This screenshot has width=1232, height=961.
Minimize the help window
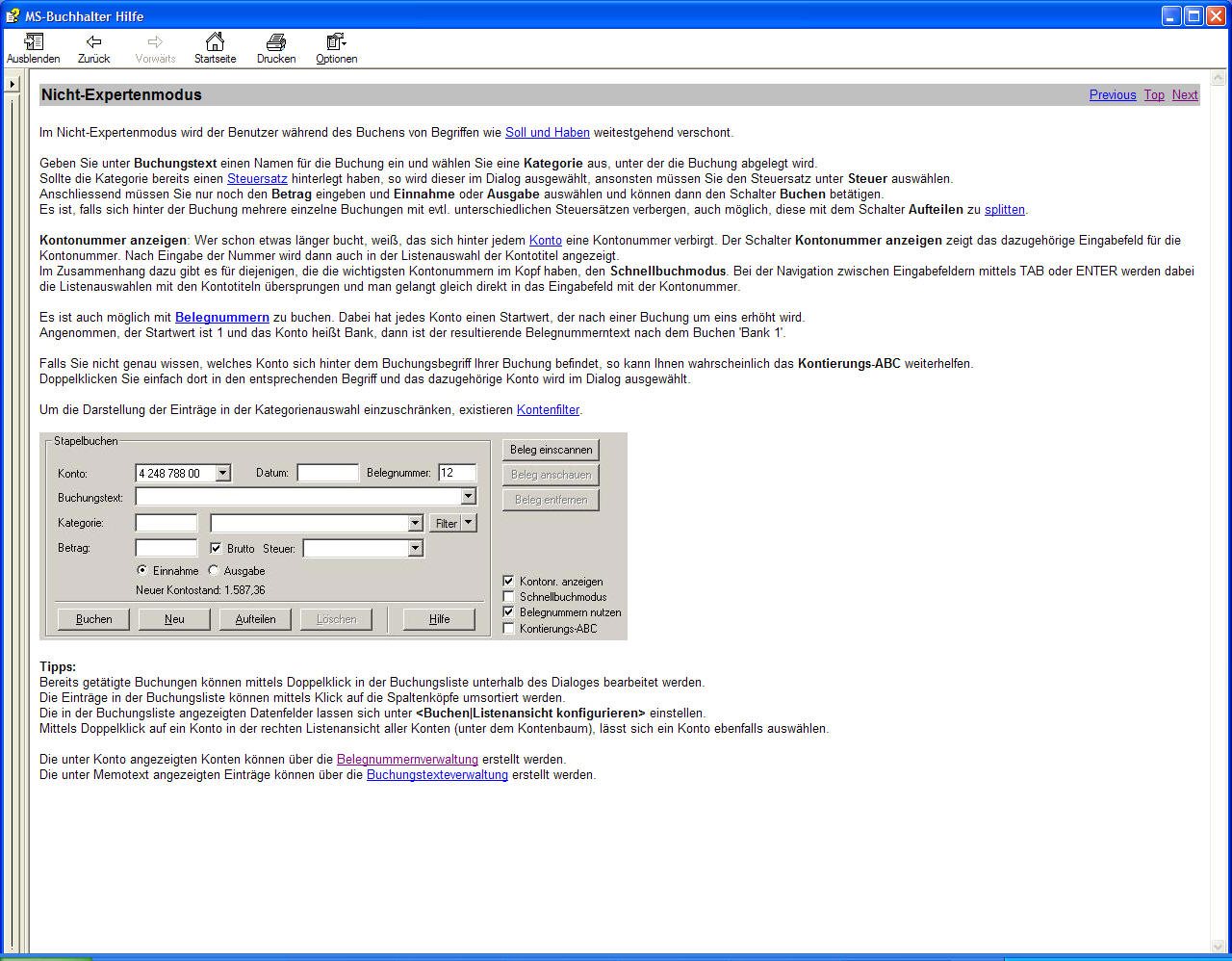coord(1171,15)
